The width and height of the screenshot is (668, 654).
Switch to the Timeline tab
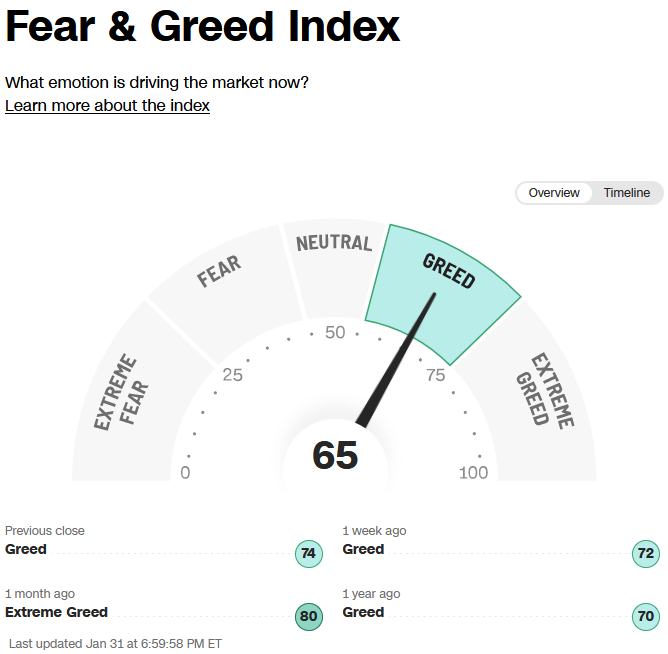[x=627, y=193]
